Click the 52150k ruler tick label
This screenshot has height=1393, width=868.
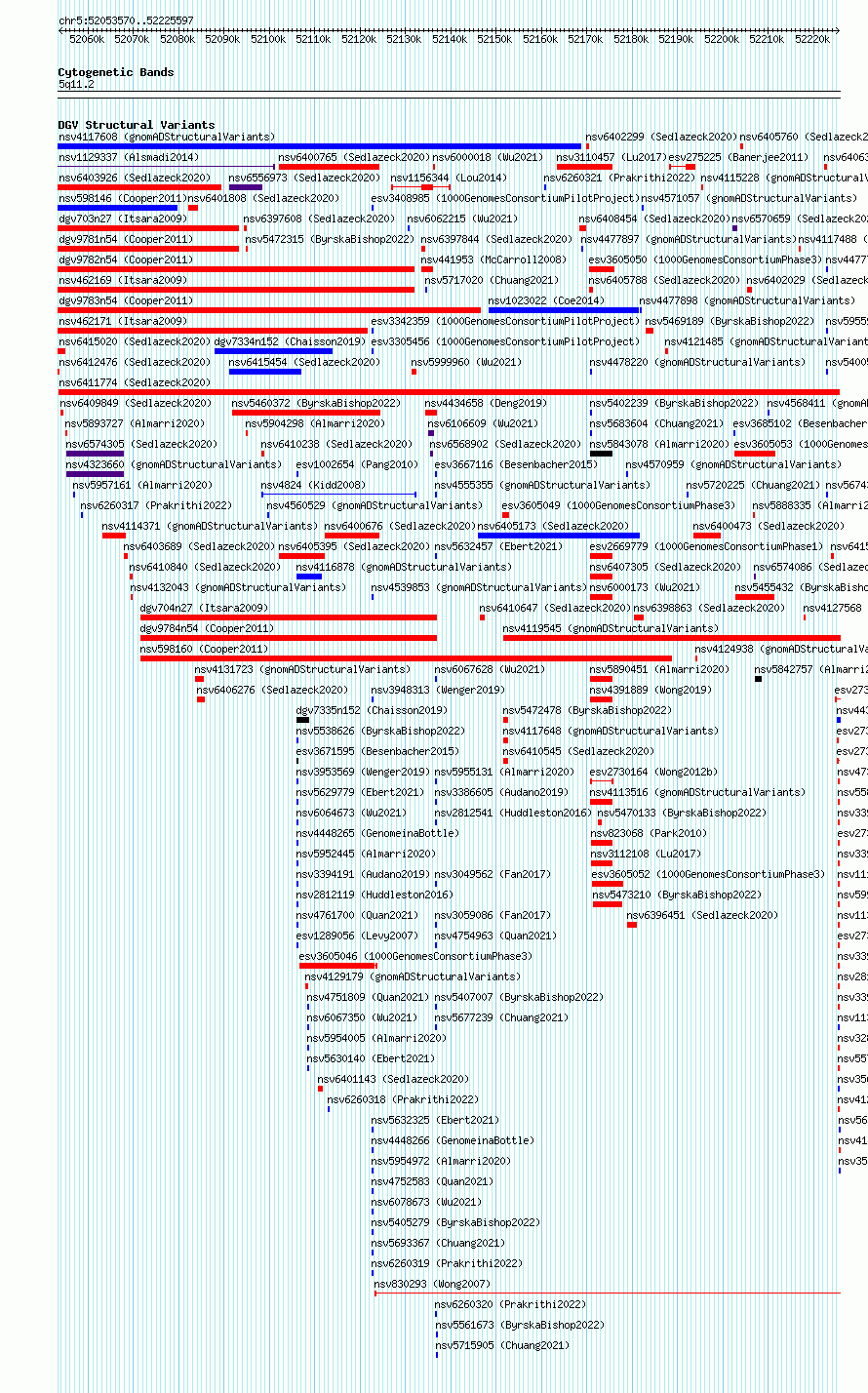click(494, 39)
